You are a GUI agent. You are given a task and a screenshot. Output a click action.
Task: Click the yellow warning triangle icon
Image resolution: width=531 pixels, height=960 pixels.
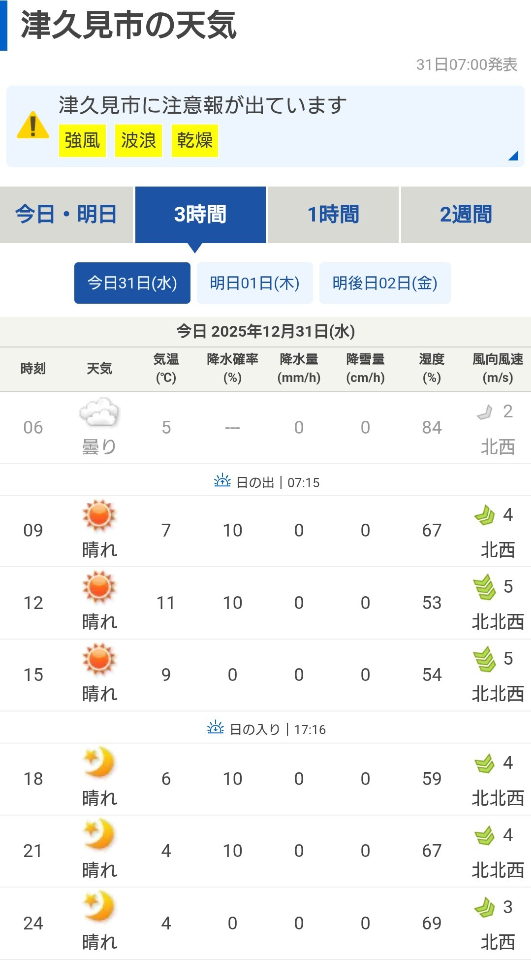click(x=32, y=125)
